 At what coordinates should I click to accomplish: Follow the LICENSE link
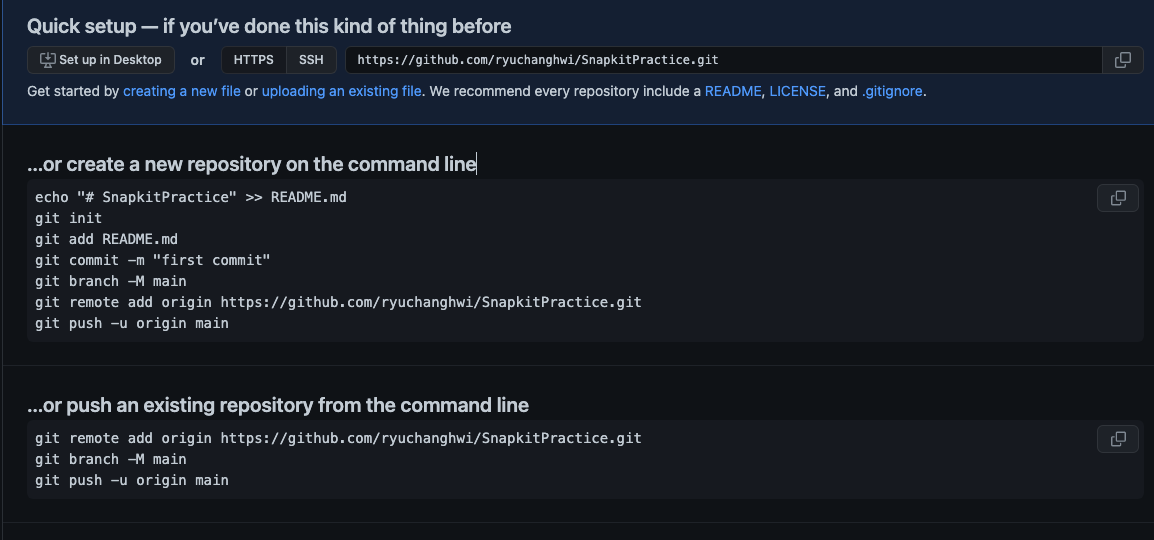(x=797, y=91)
